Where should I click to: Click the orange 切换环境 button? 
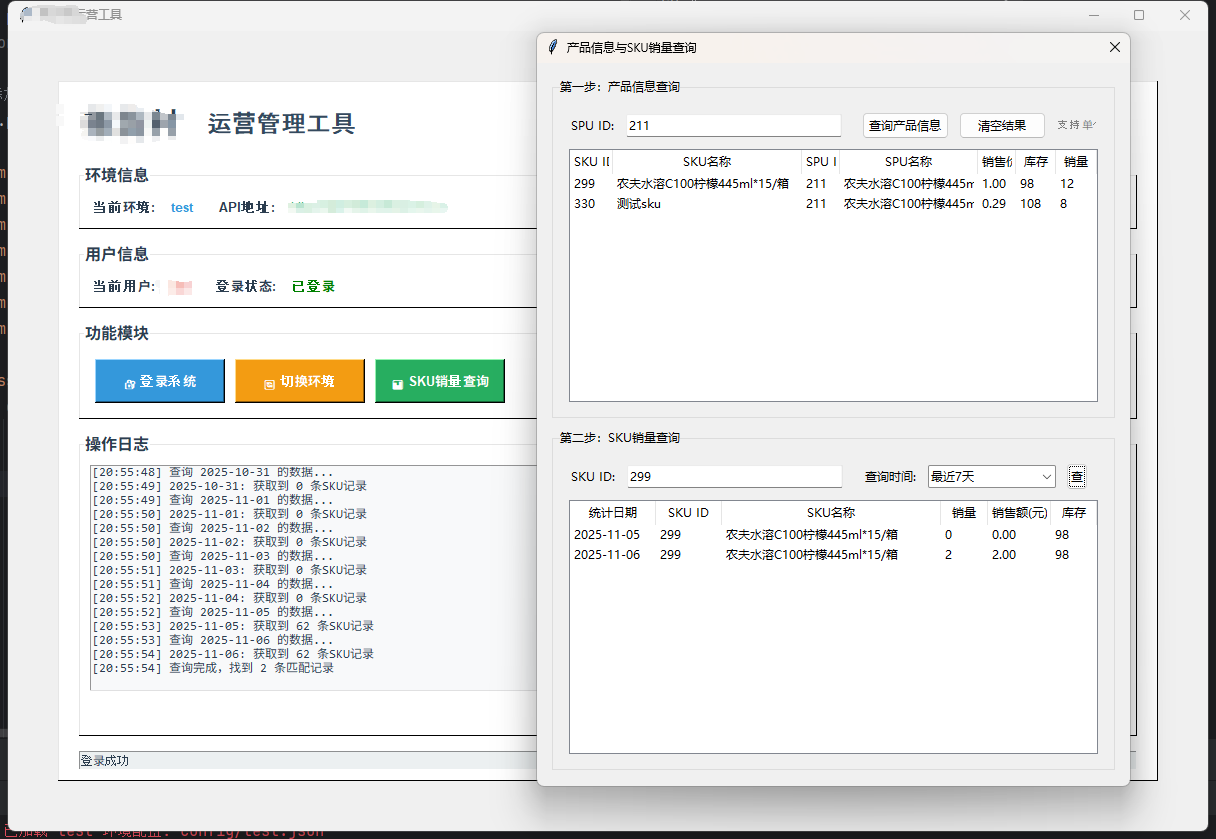pyautogui.click(x=300, y=381)
